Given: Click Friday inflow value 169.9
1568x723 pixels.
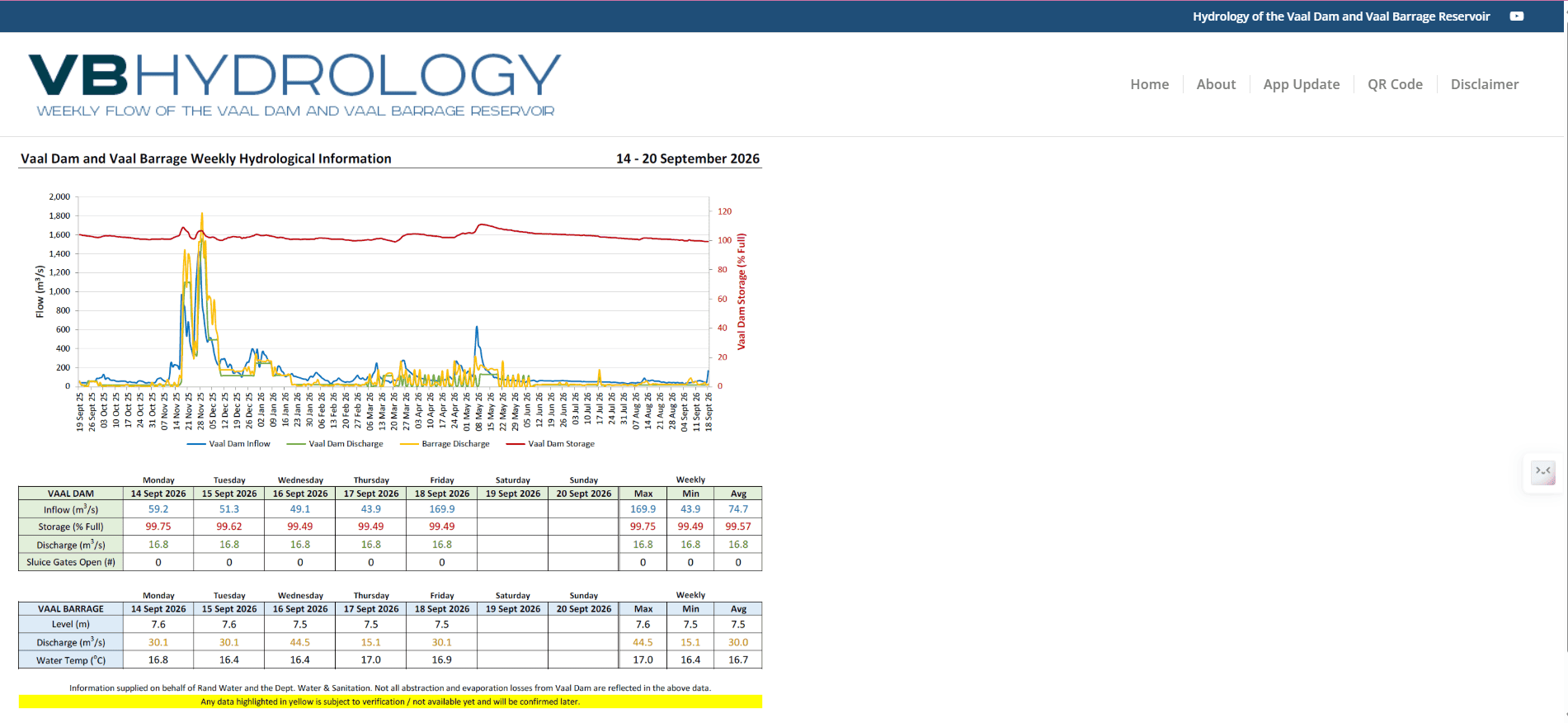Looking at the screenshot, I should point(442,509).
